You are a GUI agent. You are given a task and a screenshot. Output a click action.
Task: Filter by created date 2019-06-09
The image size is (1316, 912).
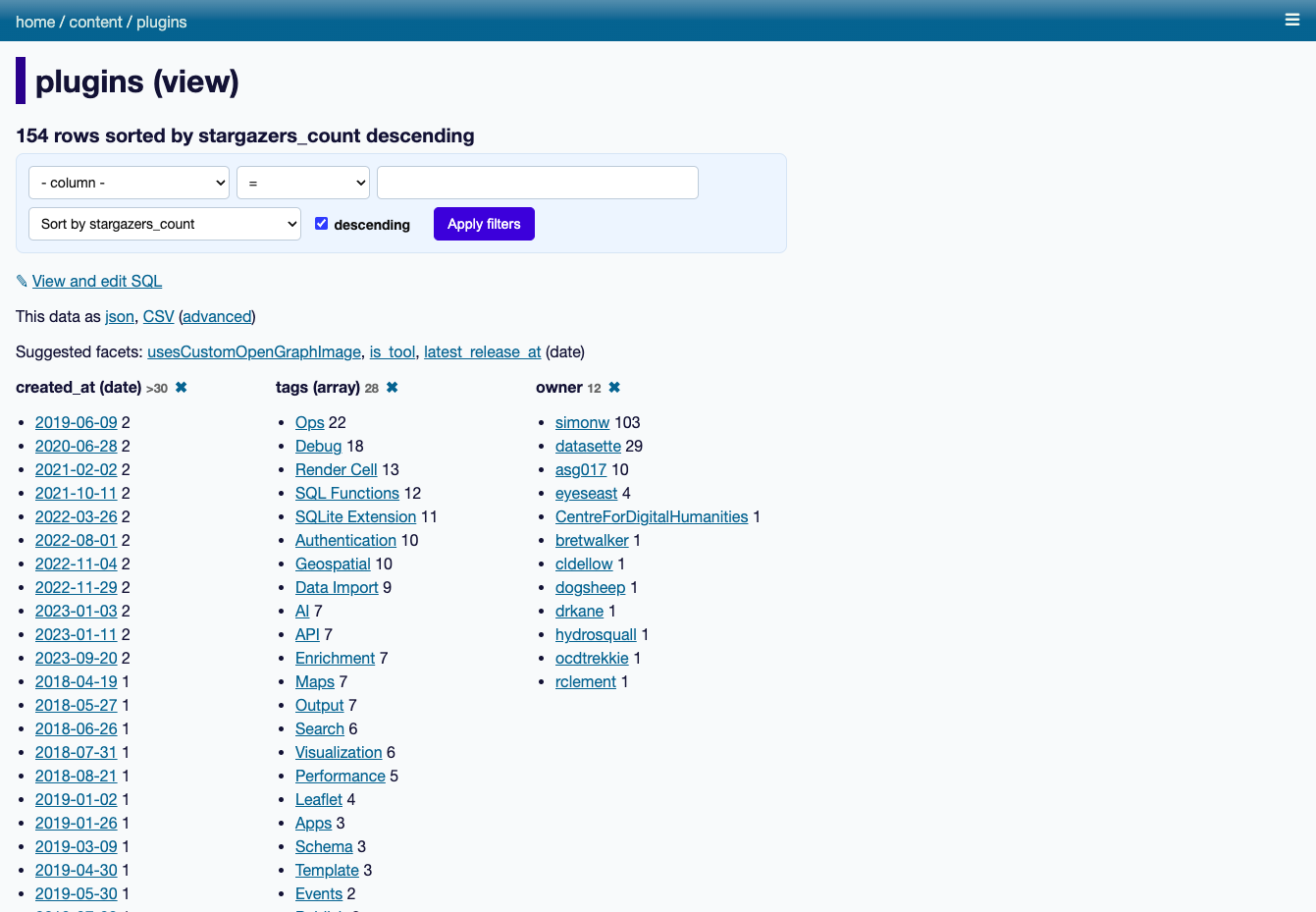[76, 422]
